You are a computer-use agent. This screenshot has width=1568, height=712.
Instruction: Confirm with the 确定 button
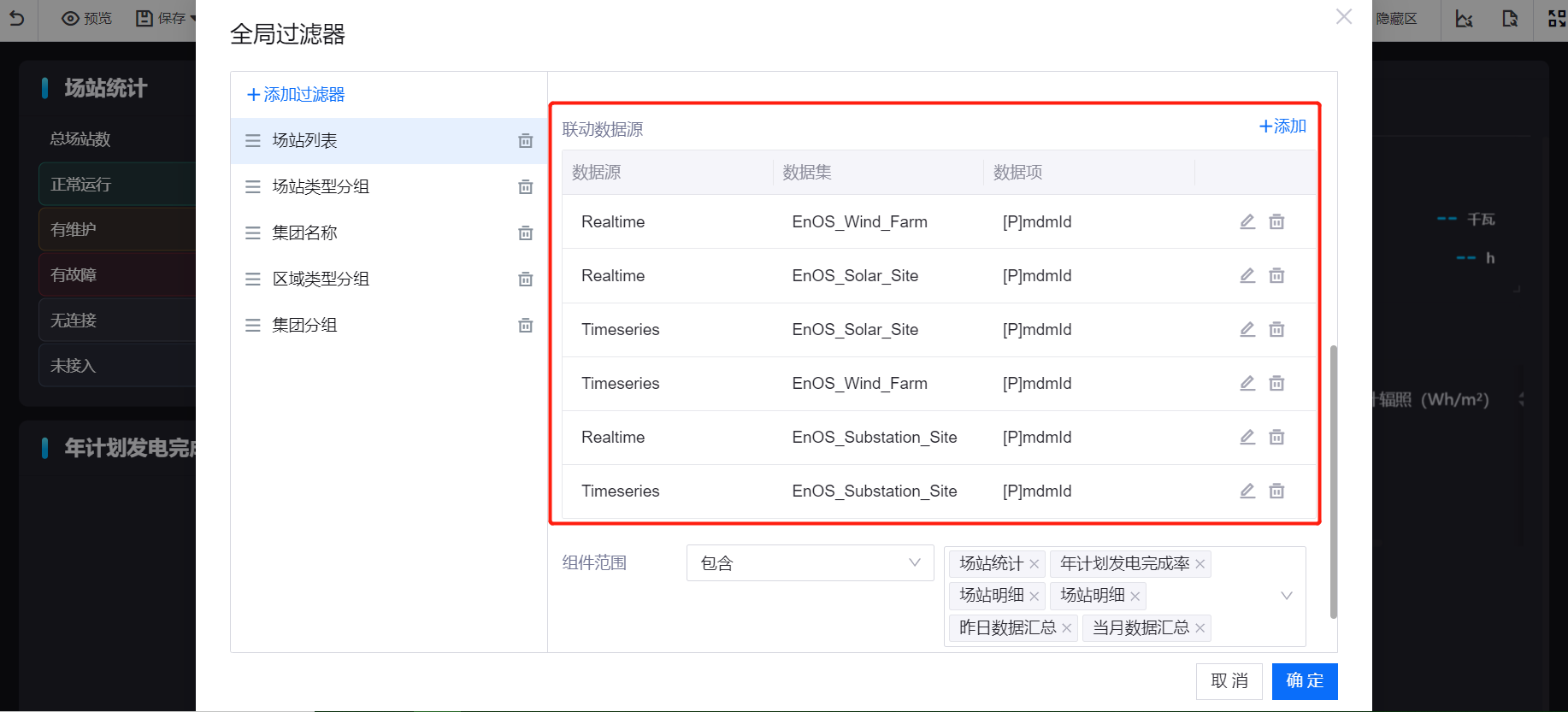point(1304,681)
